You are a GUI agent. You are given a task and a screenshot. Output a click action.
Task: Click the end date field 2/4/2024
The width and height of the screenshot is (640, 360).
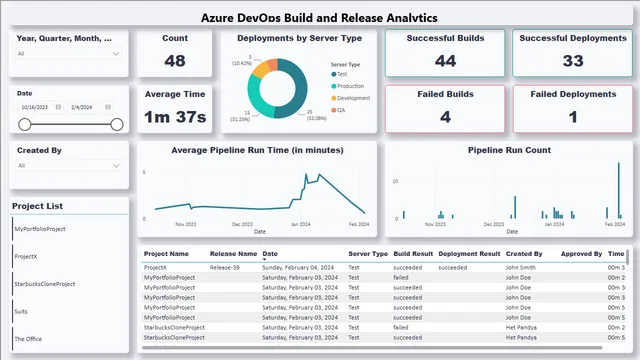(x=82, y=107)
